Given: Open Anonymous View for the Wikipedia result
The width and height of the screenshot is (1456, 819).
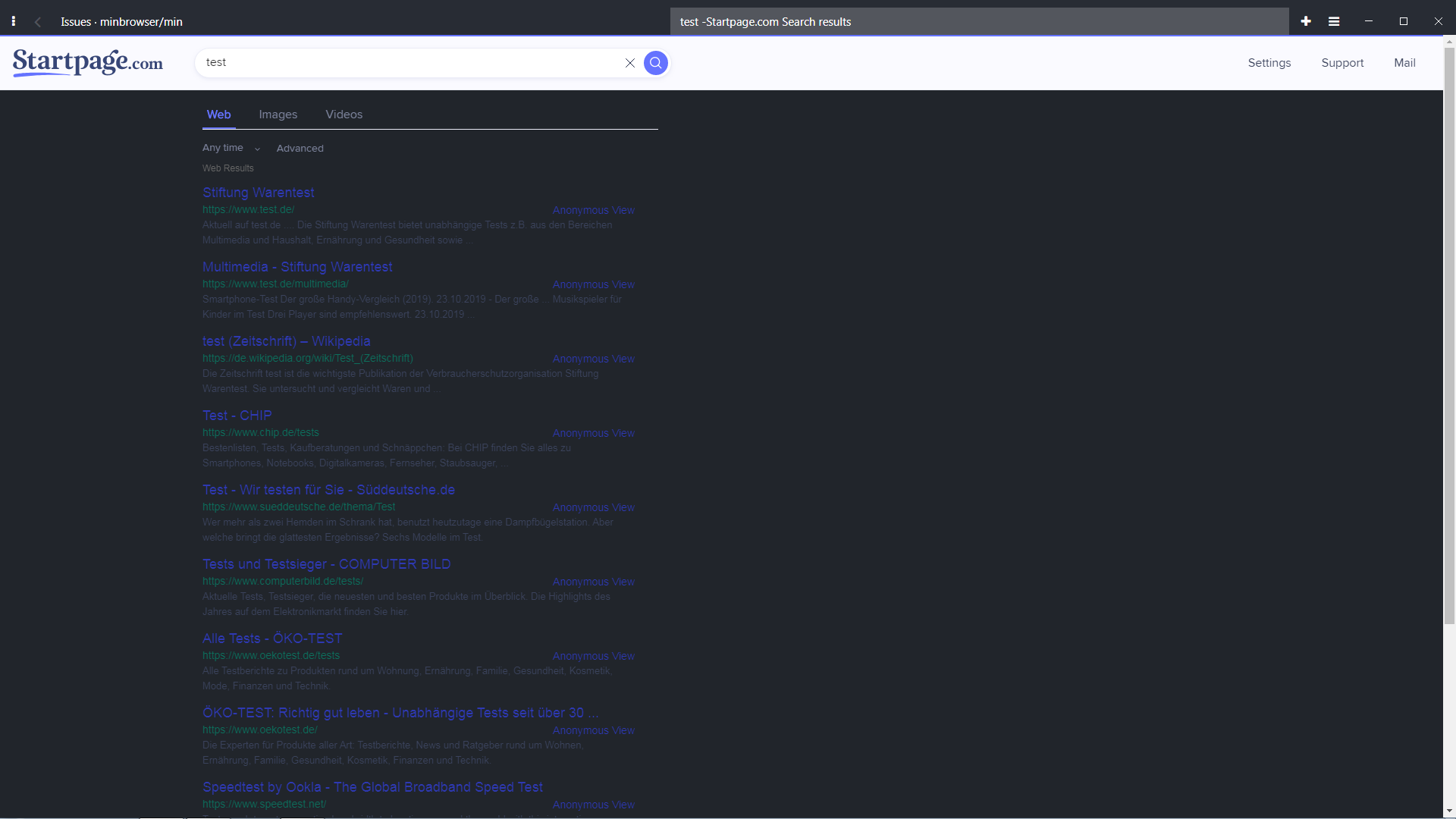Looking at the screenshot, I should (593, 358).
